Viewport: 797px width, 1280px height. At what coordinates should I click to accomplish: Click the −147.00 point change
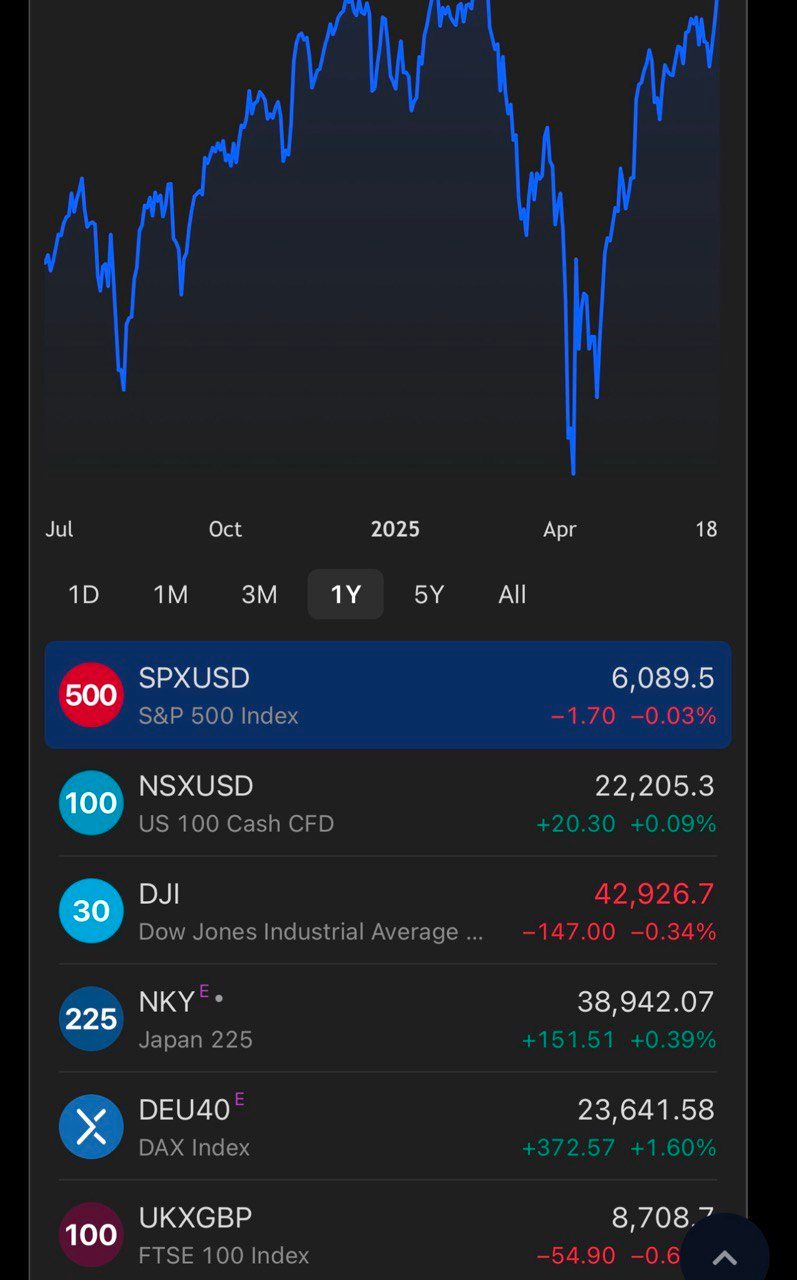(x=569, y=932)
